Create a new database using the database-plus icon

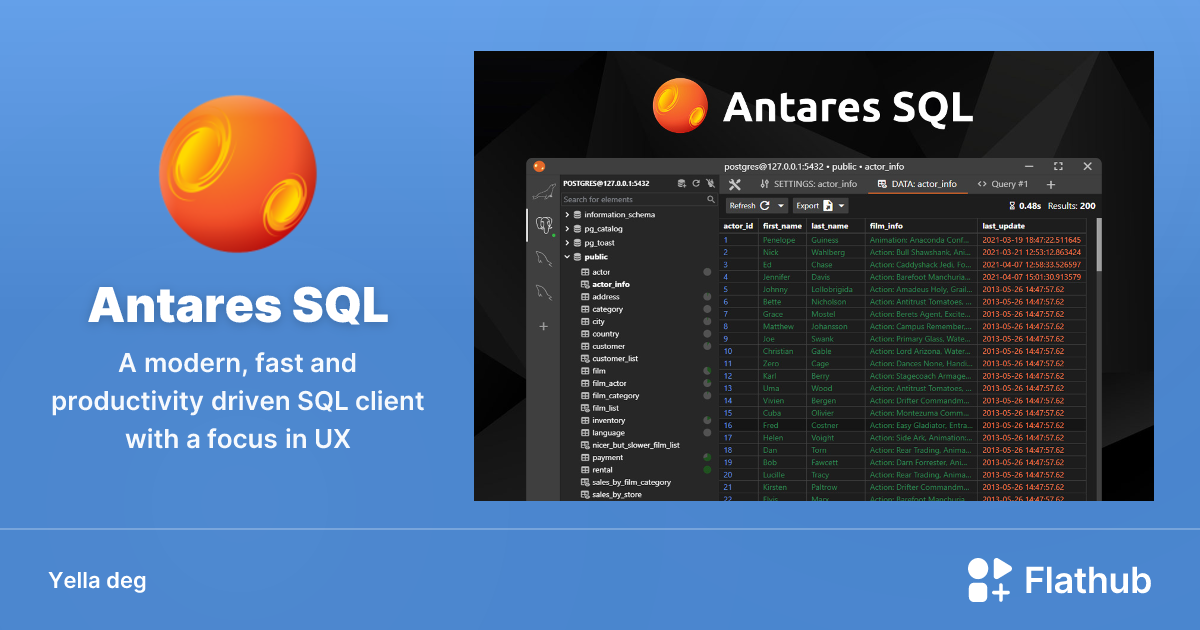682,184
